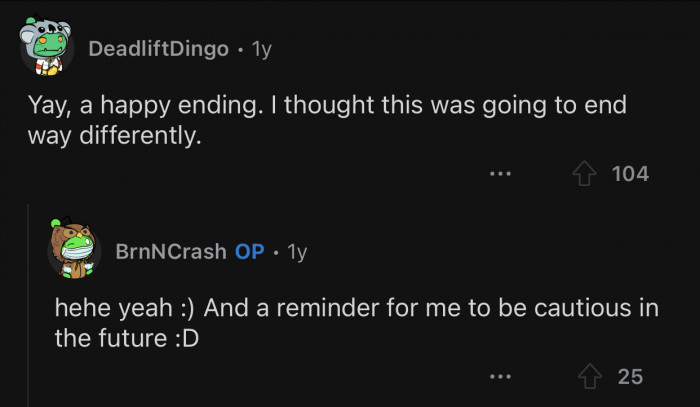700x407 pixels.
Task: Upvote DeadliftDingo's comment with the arrow
Action: click(584, 173)
